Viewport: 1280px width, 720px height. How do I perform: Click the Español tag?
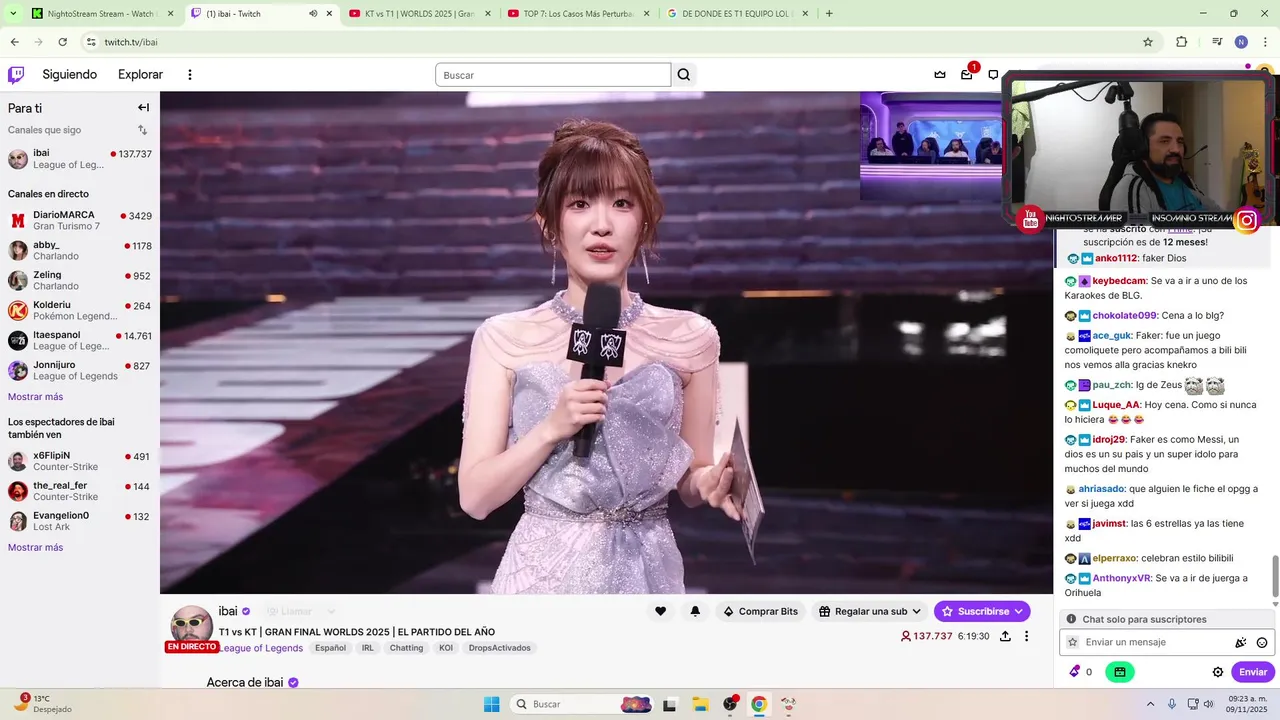(330, 648)
